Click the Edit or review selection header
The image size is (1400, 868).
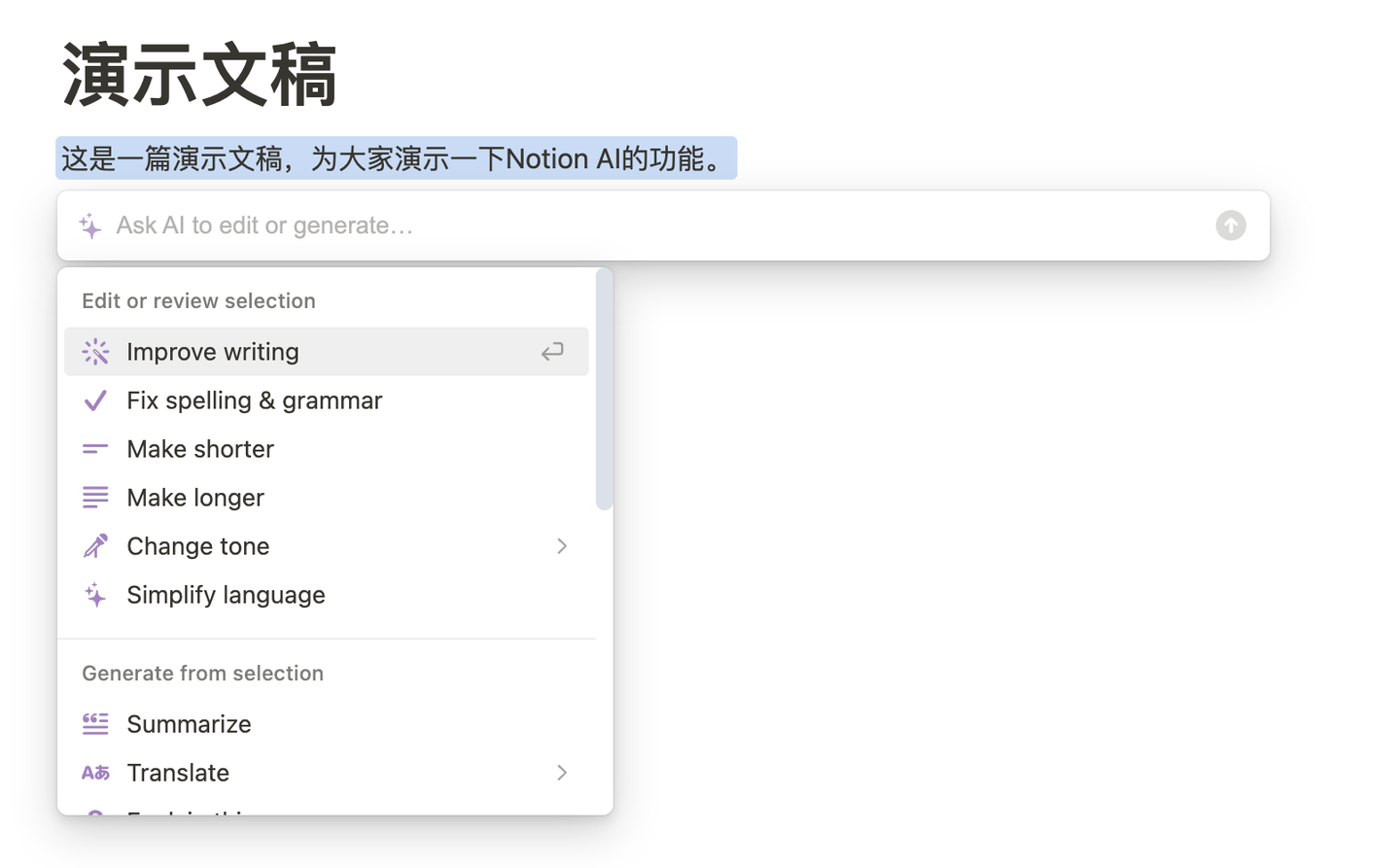point(198,301)
